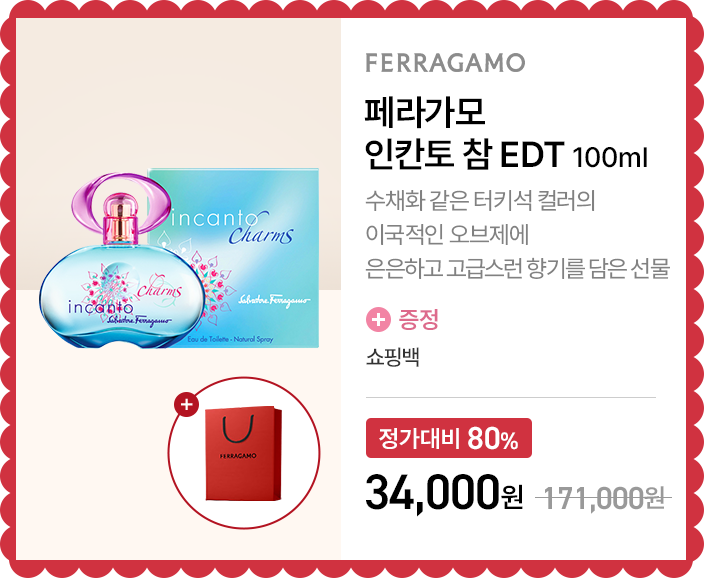Click the pink perfume bottle cap
The image size is (704, 578).
tap(120, 219)
